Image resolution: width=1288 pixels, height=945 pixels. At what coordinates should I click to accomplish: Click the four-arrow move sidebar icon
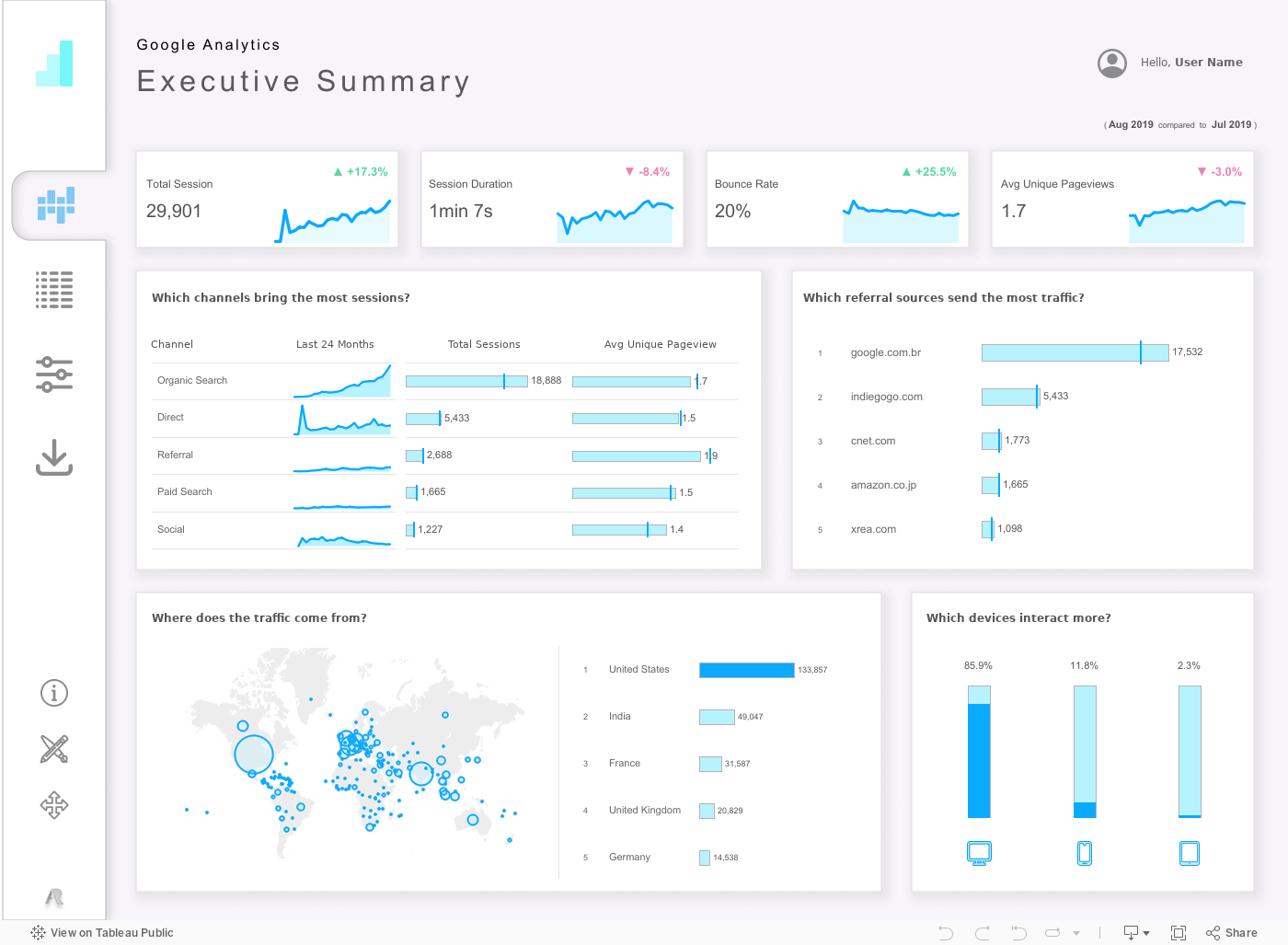pos(54,805)
